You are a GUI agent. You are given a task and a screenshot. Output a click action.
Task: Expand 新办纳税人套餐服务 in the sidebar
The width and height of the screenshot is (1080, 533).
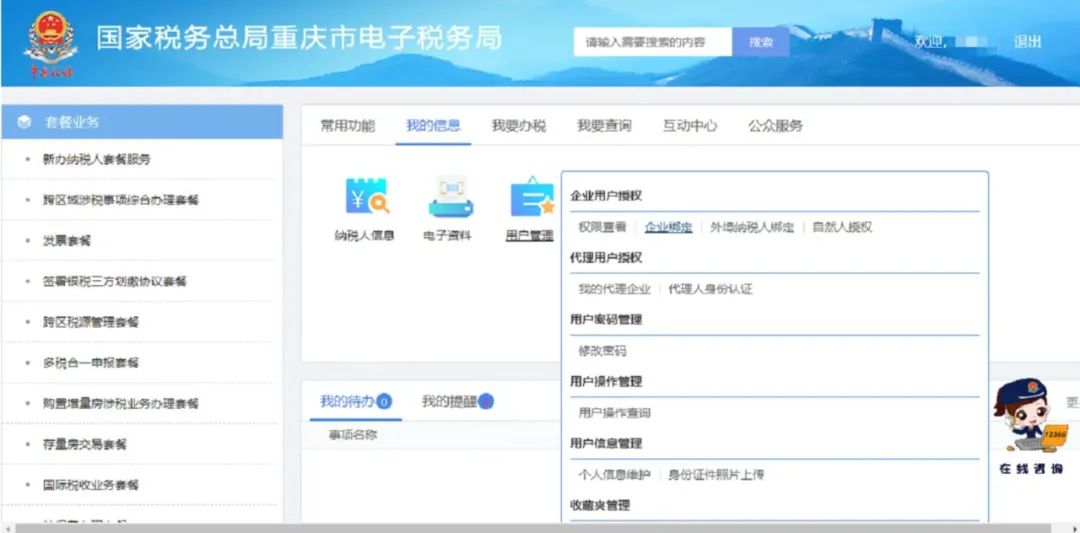click(x=96, y=159)
